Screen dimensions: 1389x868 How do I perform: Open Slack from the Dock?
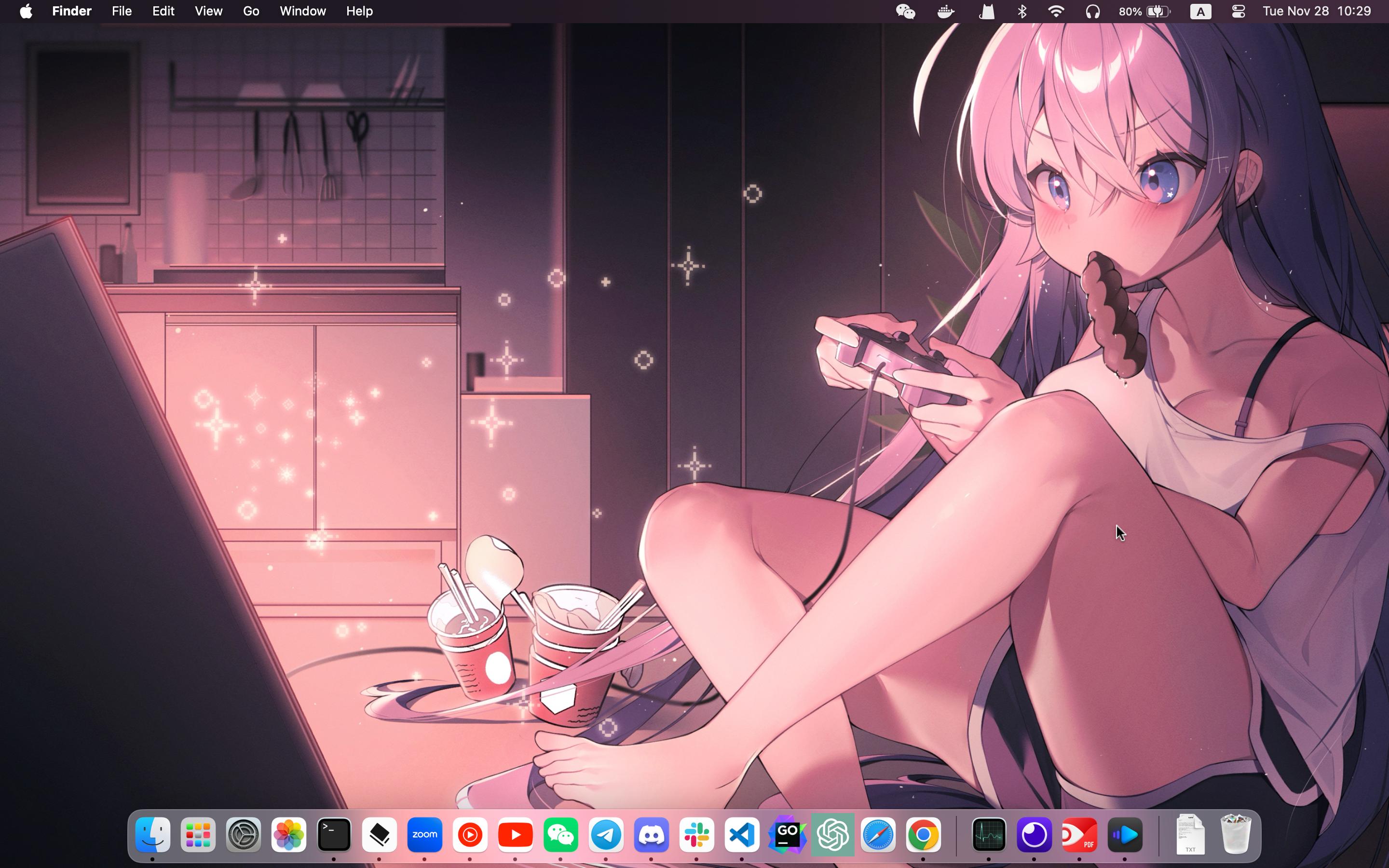pyautogui.click(x=696, y=835)
